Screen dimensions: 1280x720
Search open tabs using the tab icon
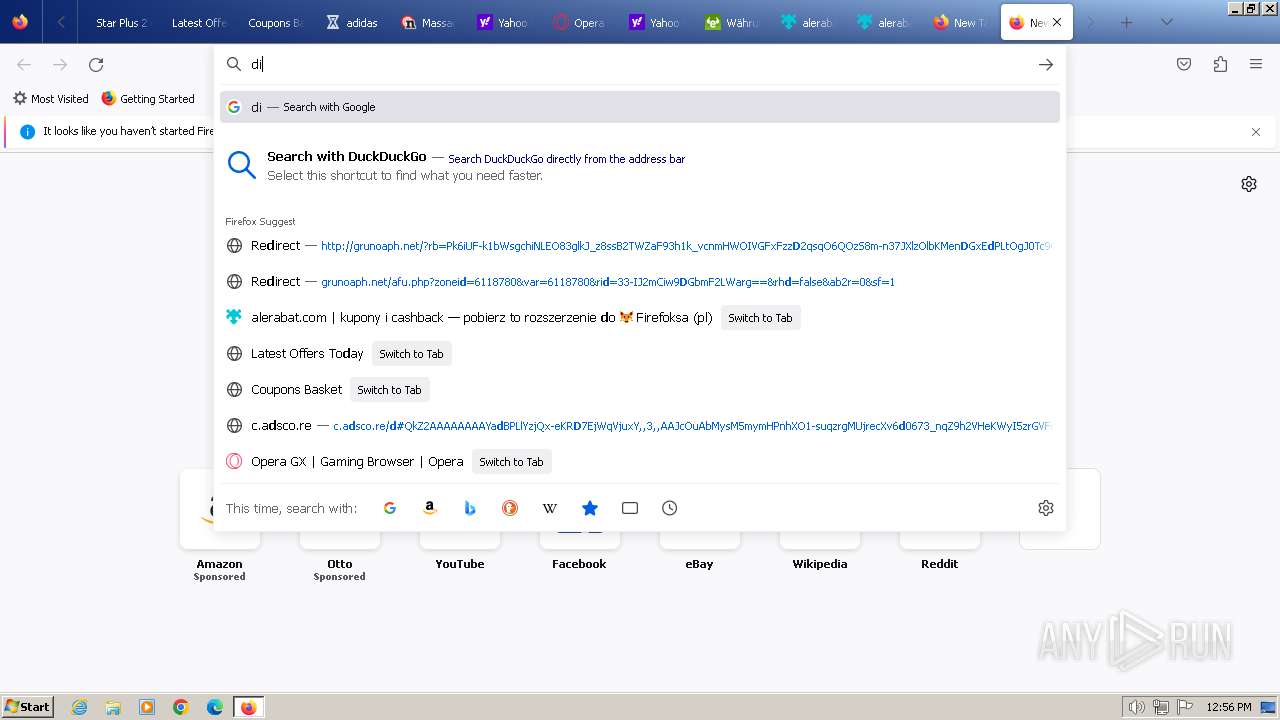(630, 508)
